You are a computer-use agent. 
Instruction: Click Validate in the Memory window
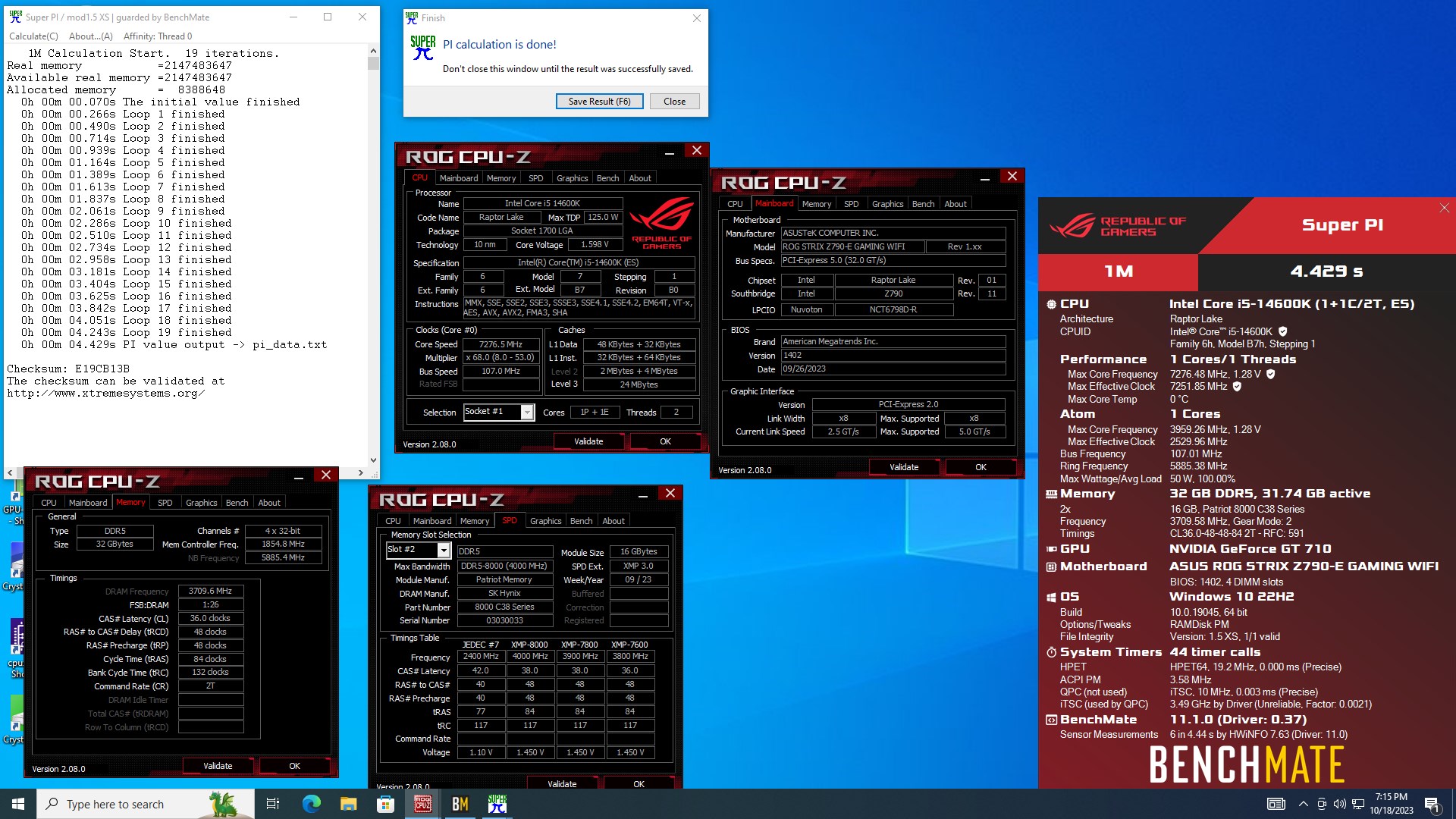click(x=218, y=766)
